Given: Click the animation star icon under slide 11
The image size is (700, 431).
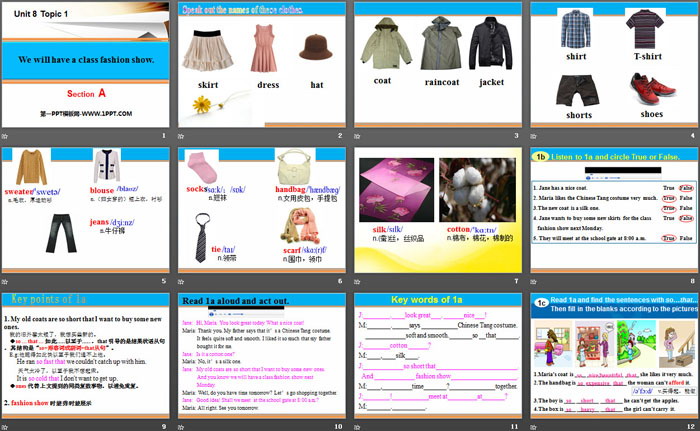Looking at the screenshot, I should coord(357,427).
